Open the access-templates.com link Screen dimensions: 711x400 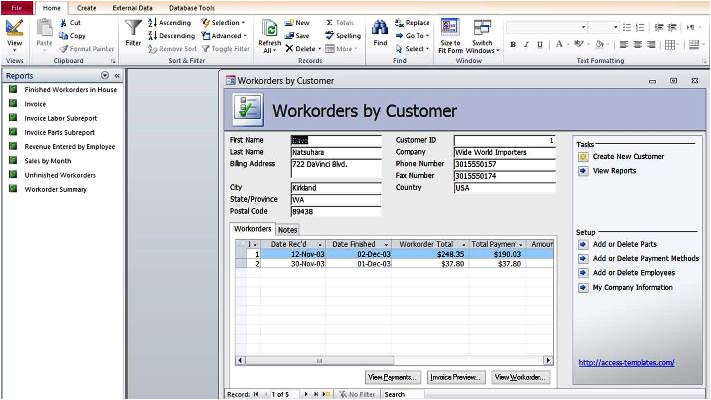pyautogui.click(x=626, y=362)
